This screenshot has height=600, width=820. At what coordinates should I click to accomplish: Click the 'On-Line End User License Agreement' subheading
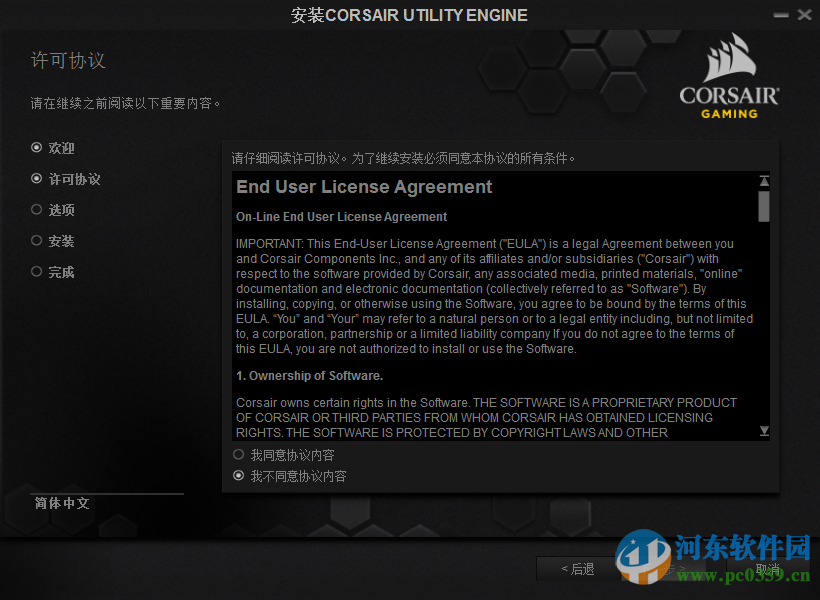coord(341,217)
